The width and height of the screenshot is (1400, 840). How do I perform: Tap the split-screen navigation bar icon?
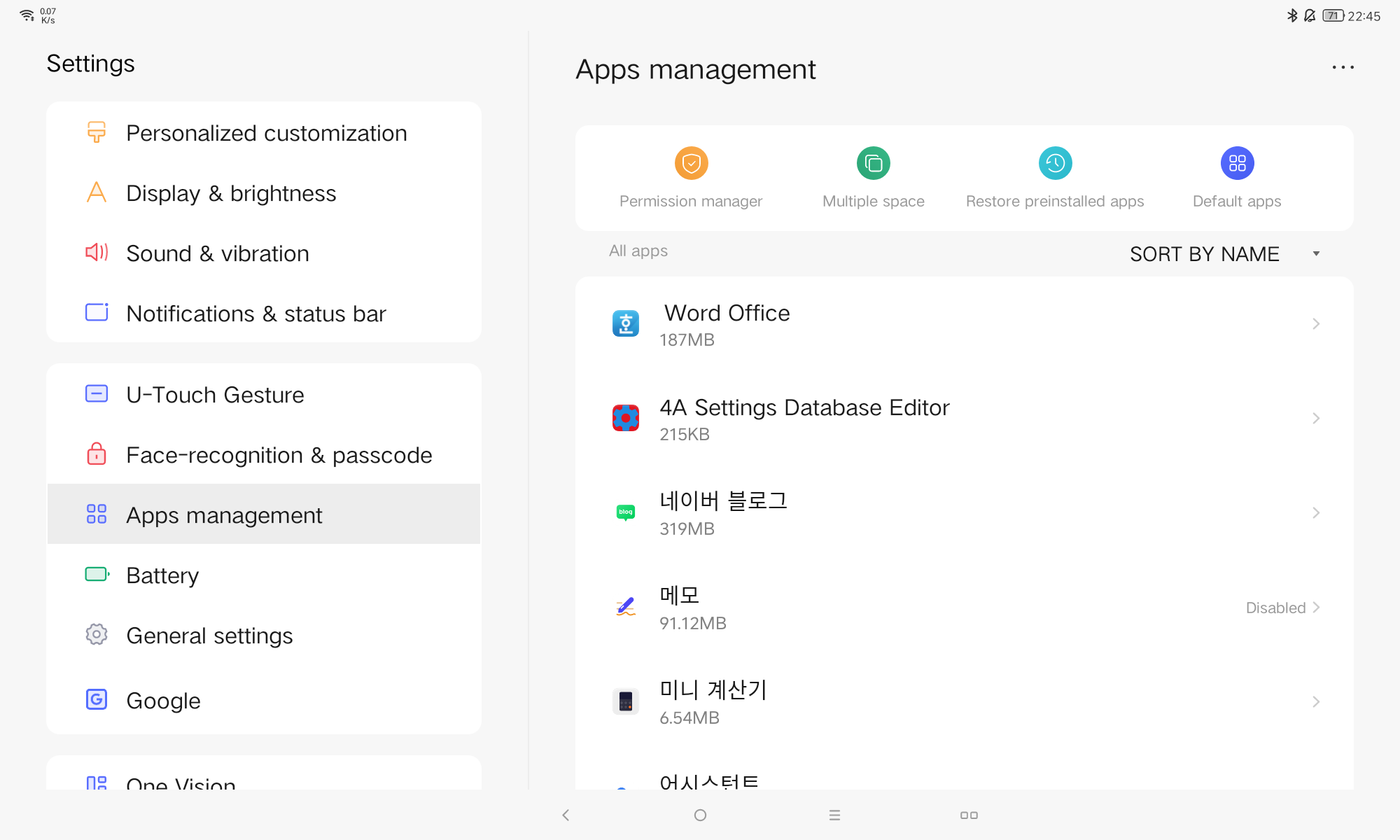point(969,815)
